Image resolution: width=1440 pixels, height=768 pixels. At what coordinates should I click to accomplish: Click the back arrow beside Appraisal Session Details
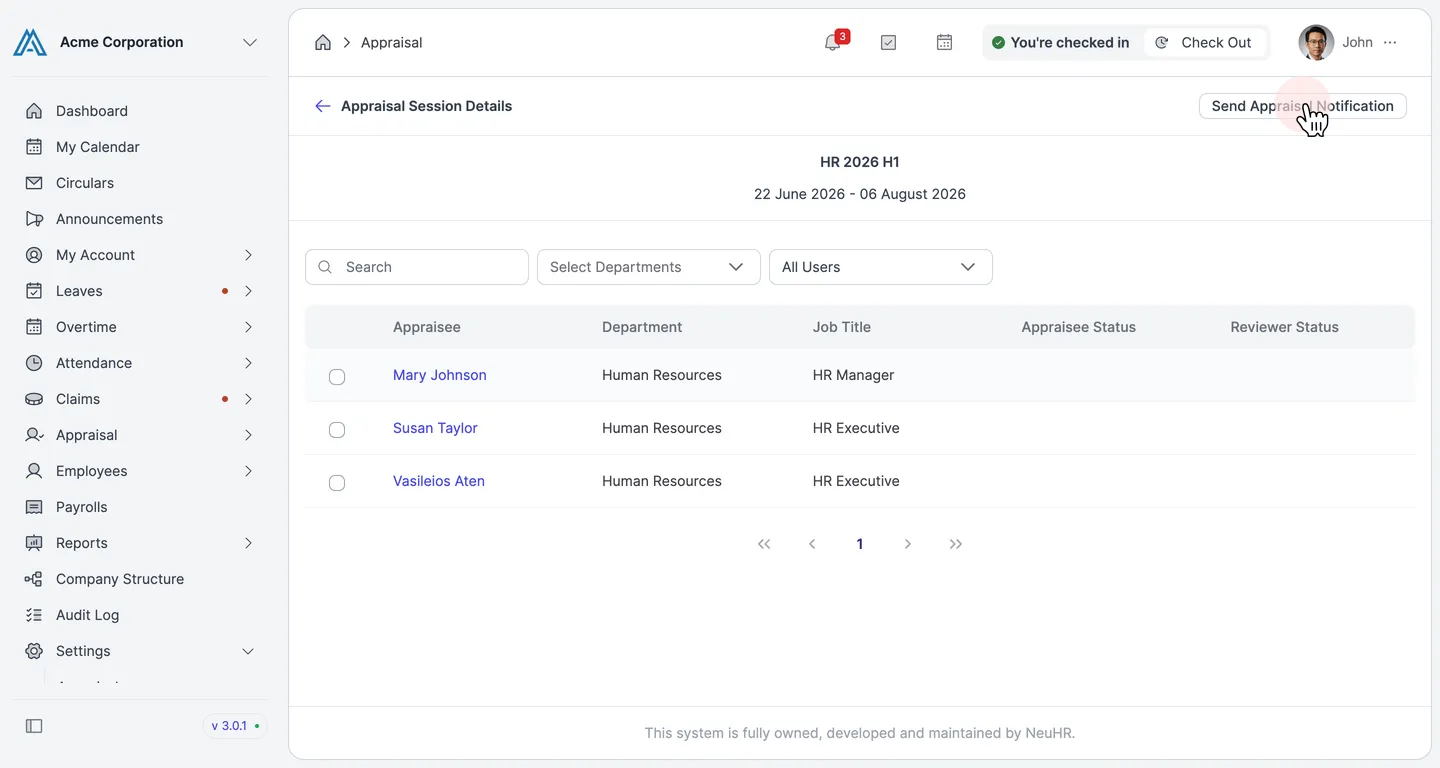[322, 106]
